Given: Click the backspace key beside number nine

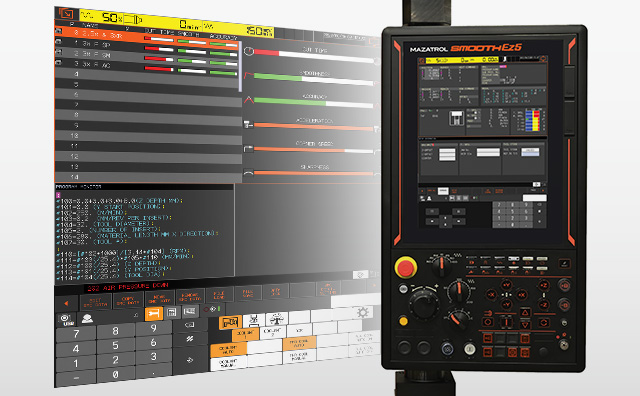Looking at the screenshot, I should tap(190, 325).
